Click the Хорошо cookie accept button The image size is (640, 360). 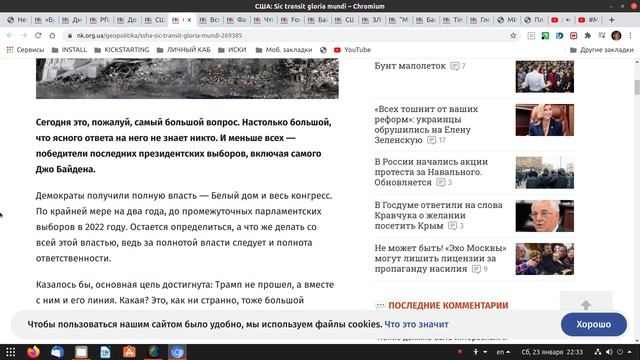[x=593, y=324]
